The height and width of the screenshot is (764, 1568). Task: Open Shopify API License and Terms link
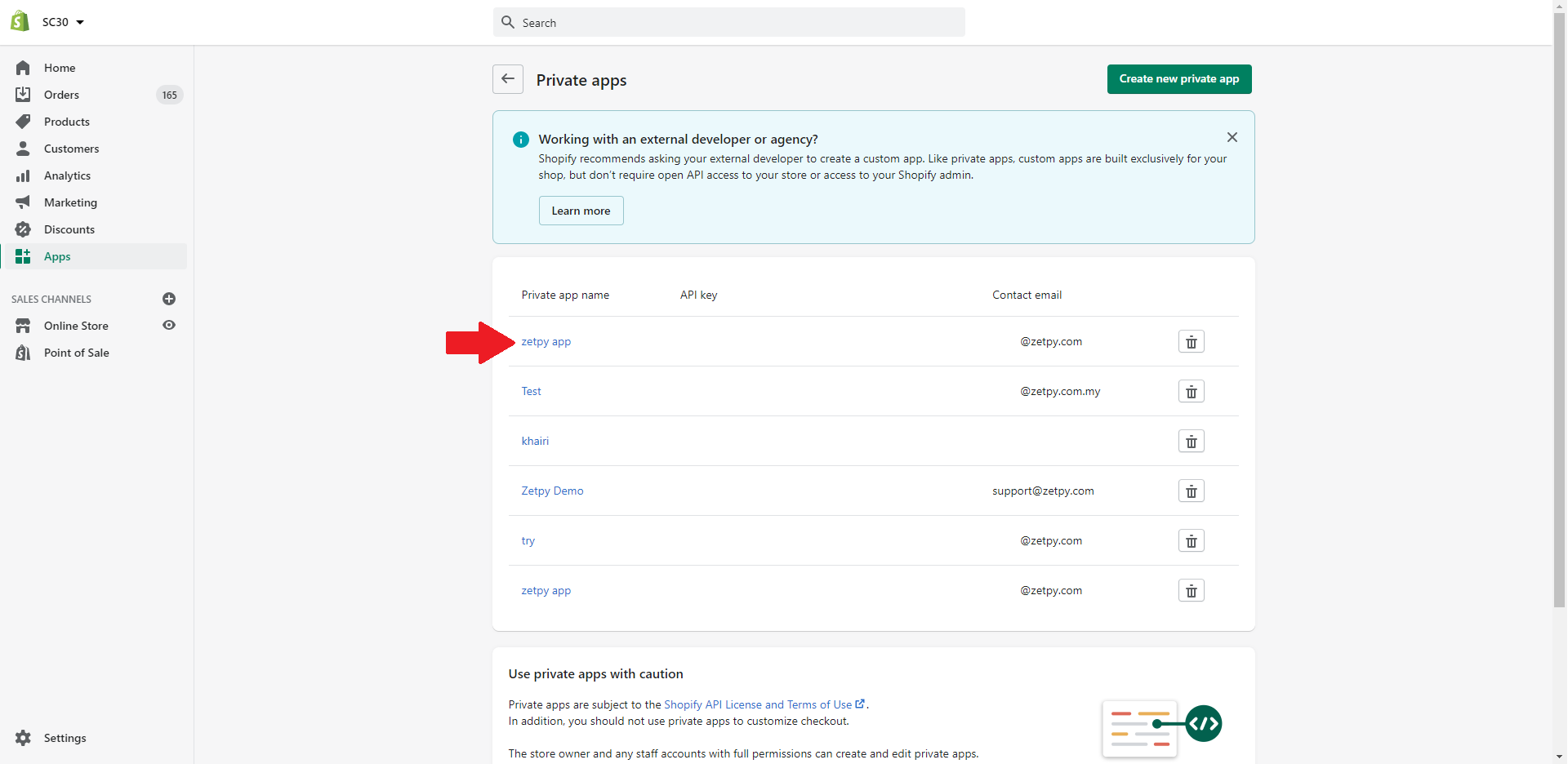pyautogui.click(x=757, y=704)
